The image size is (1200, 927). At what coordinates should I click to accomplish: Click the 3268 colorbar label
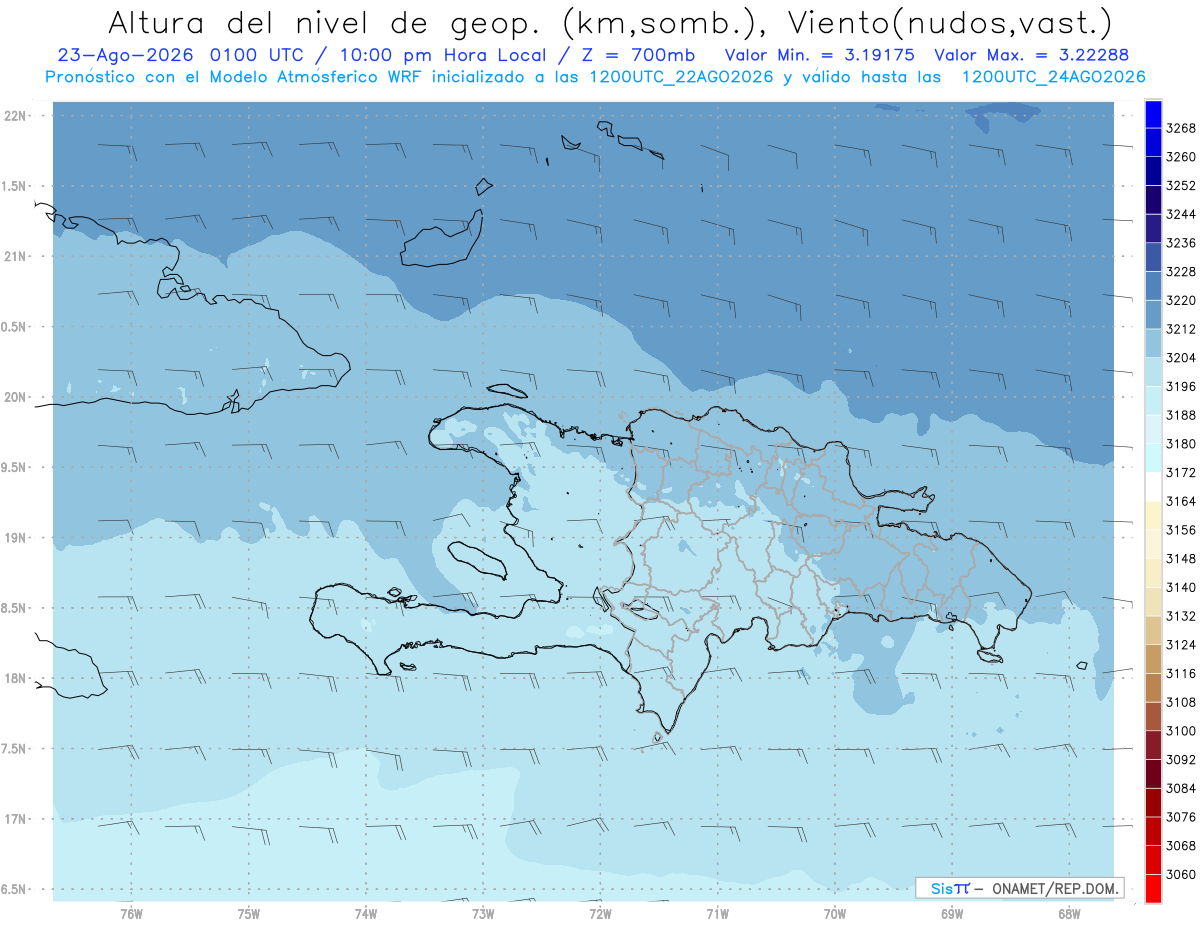pyautogui.click(x=1181, y=128)
